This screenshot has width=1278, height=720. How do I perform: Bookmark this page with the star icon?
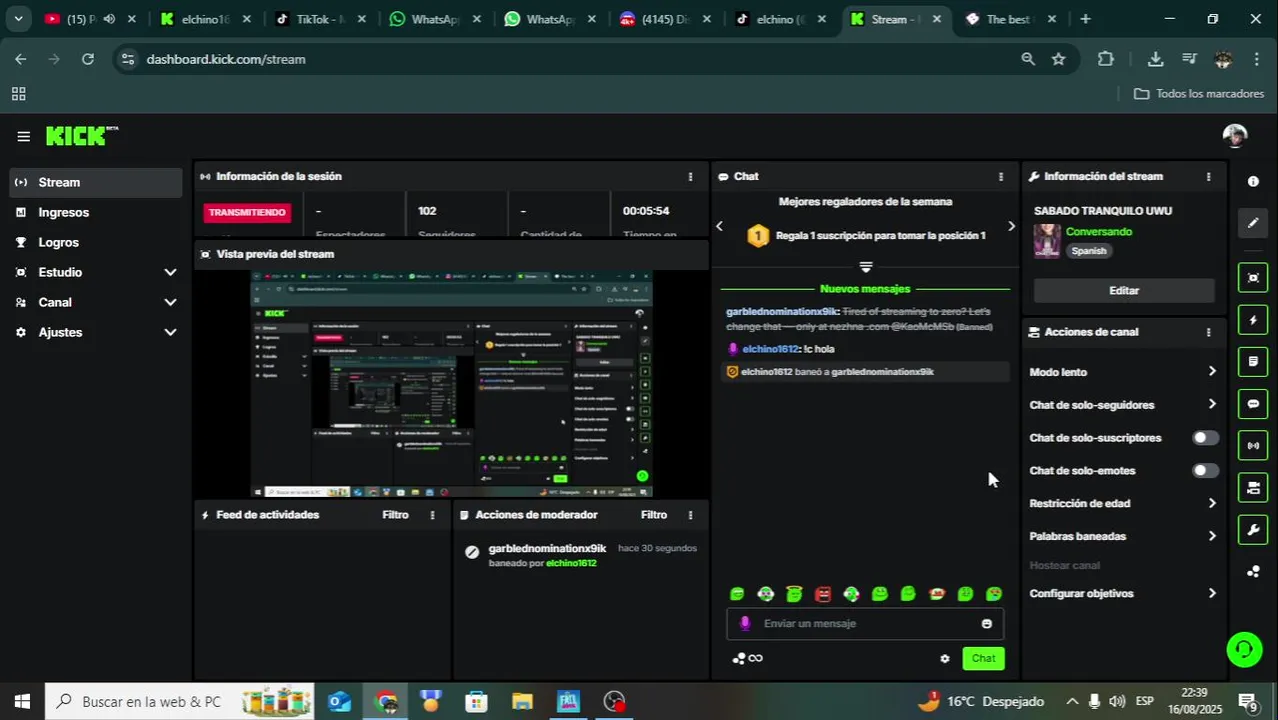pos(1058,59)
